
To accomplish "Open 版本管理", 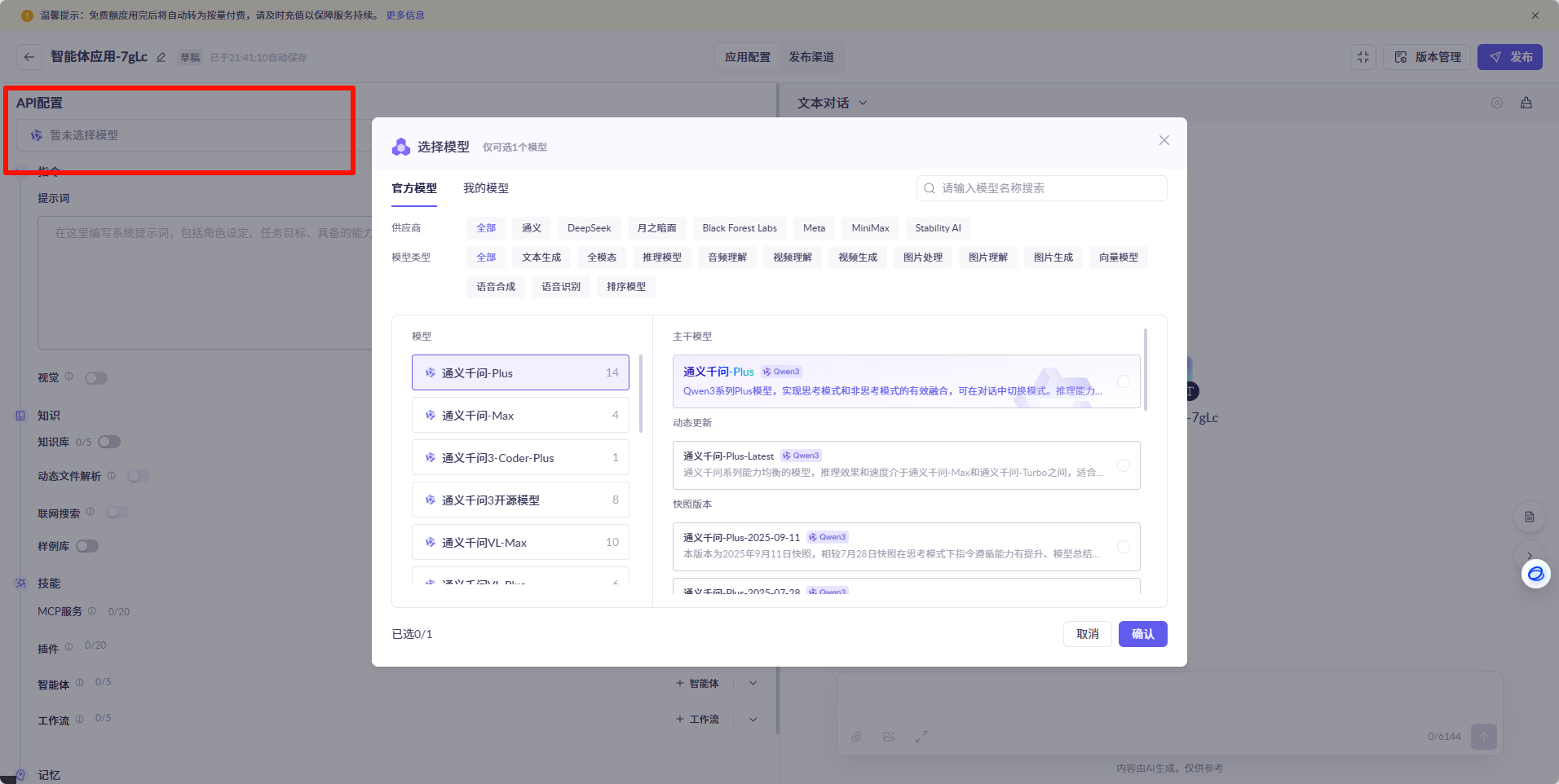I will pos(1427,57).
